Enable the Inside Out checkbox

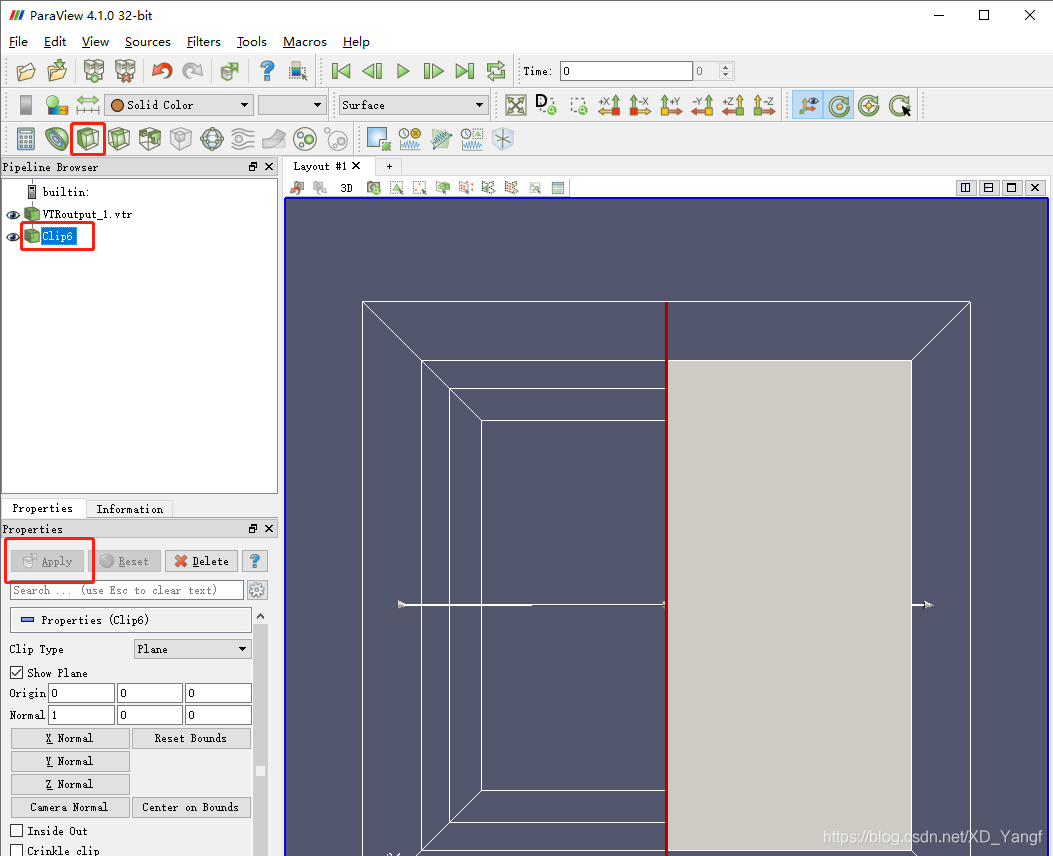point(17,830)
